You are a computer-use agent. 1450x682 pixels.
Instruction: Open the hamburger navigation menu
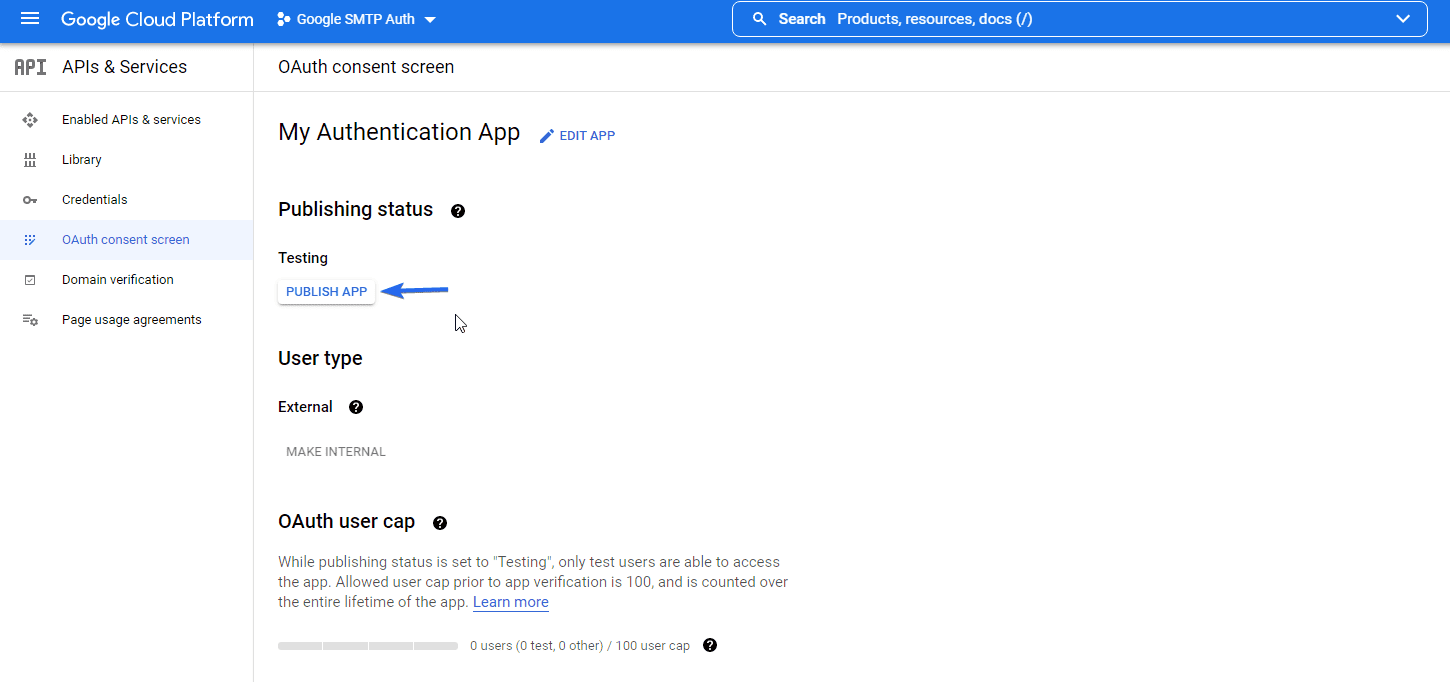(30, 19)
